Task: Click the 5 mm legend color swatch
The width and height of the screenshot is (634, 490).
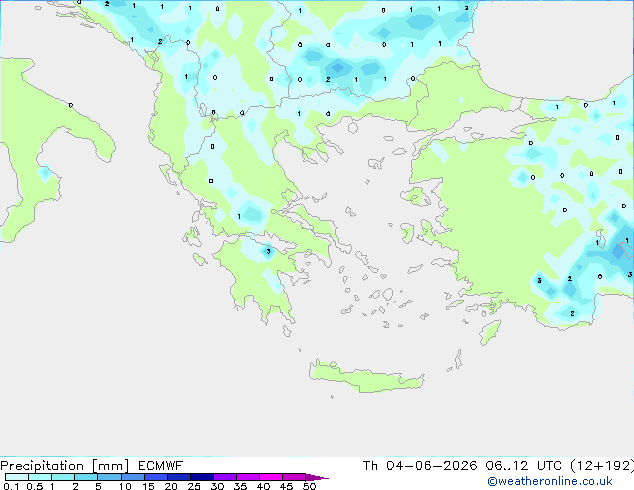Action: click(x=109, y=477)
